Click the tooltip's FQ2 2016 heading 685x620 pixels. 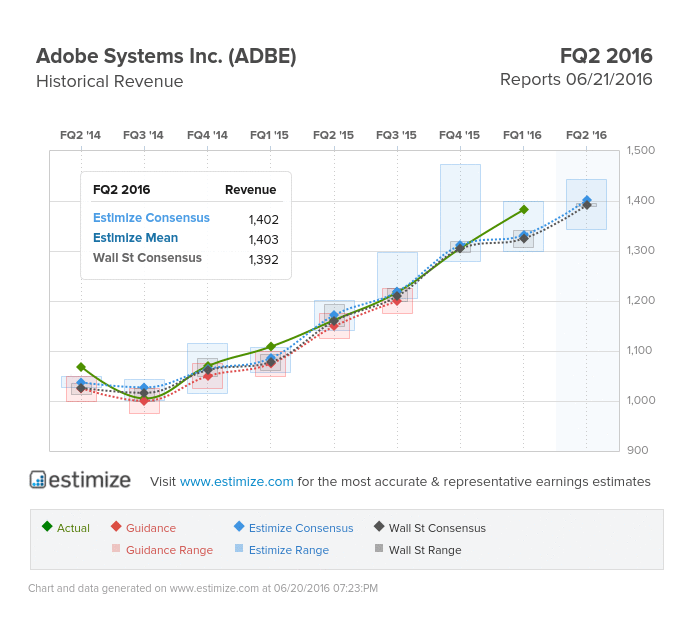click(121, 190)
